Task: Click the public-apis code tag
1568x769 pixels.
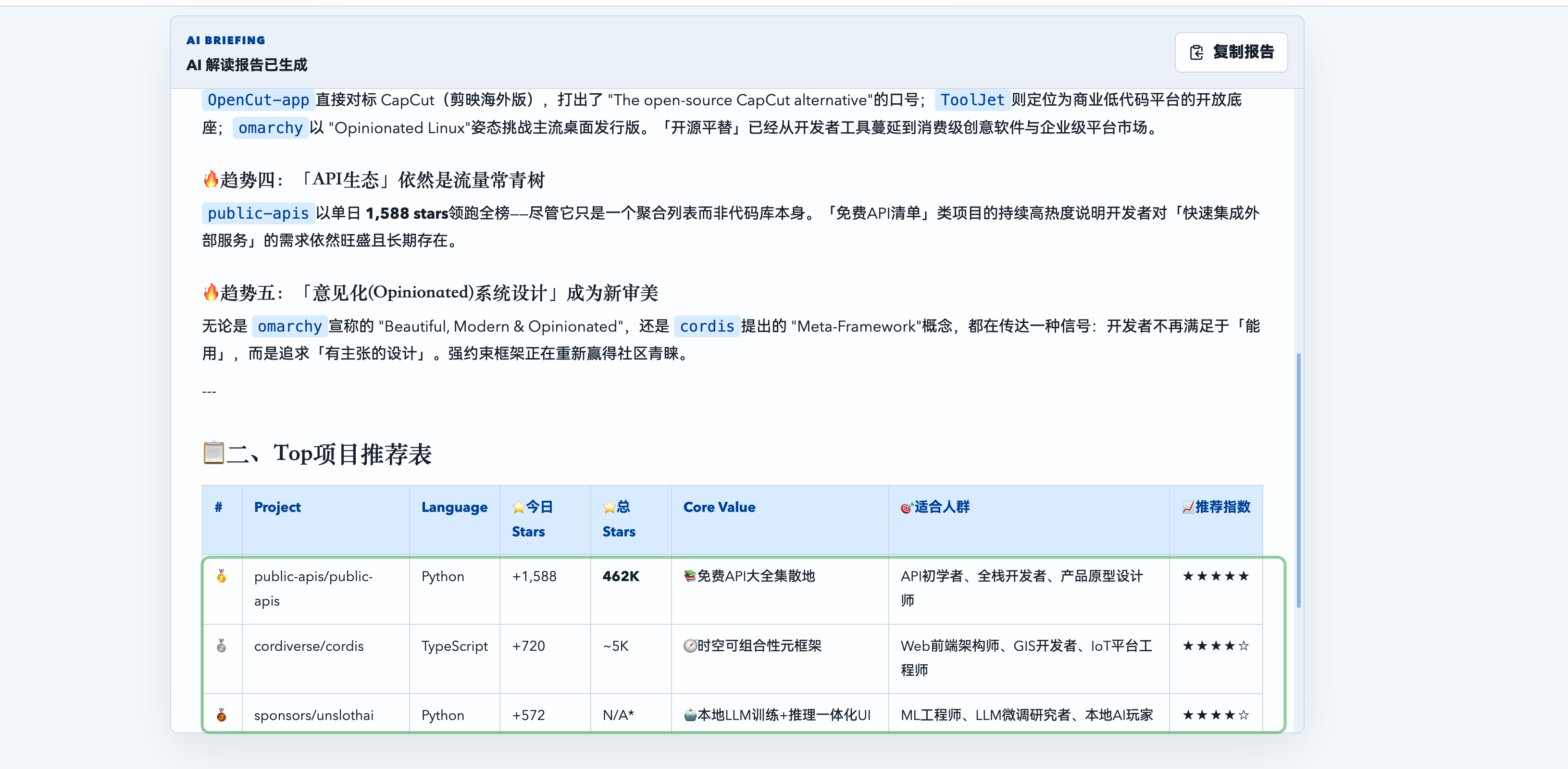Action: click(258, 213)
